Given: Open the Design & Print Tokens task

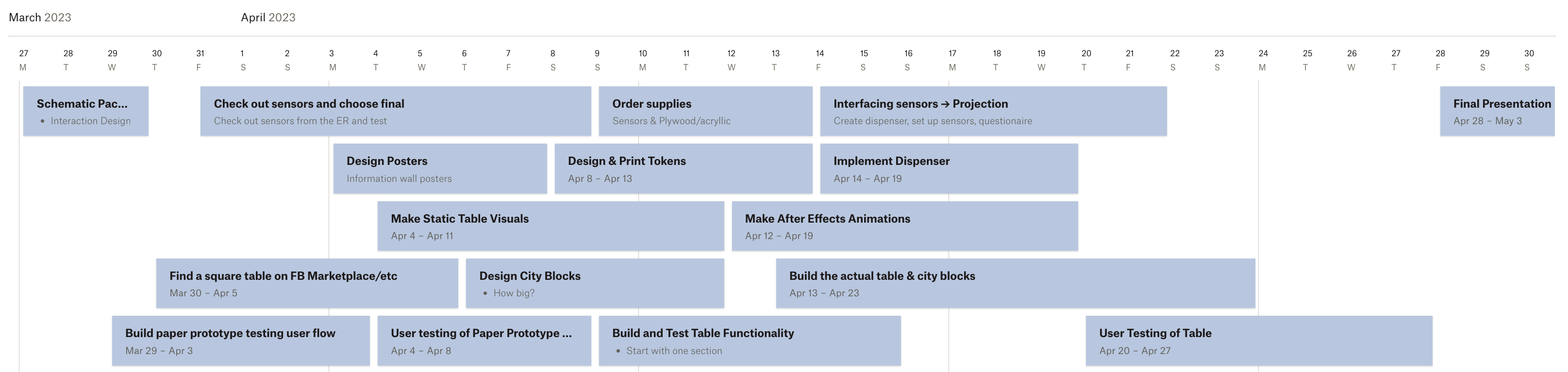Looking at the screenshot, I should pyautogui.click(x=683, y=168).
